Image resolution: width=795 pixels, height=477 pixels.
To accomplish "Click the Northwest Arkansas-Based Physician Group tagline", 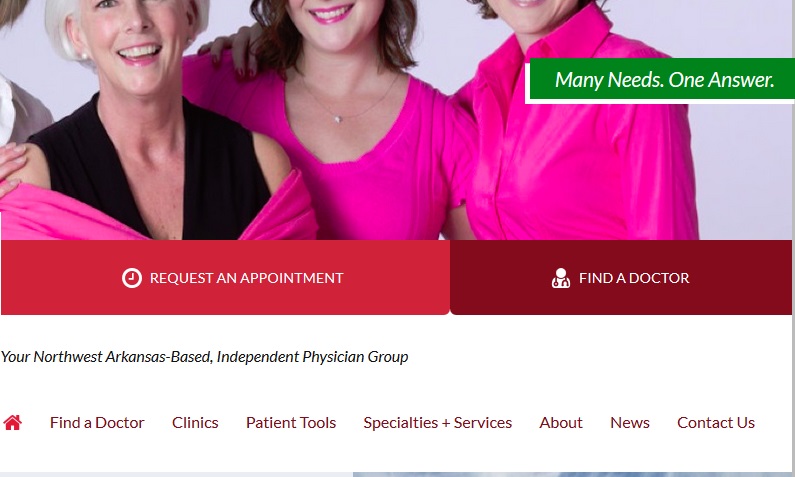I will (x=204, y=356).
